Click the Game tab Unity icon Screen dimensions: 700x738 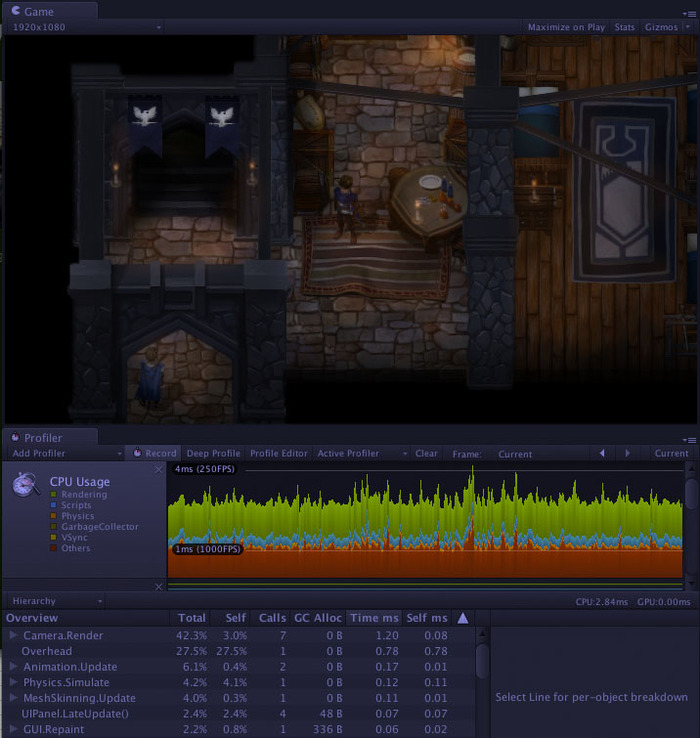(16, 10)
